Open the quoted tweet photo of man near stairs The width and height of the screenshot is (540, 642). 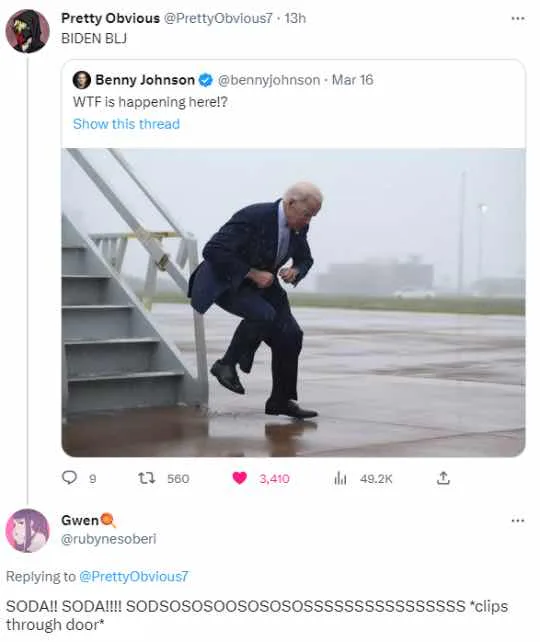293,303
